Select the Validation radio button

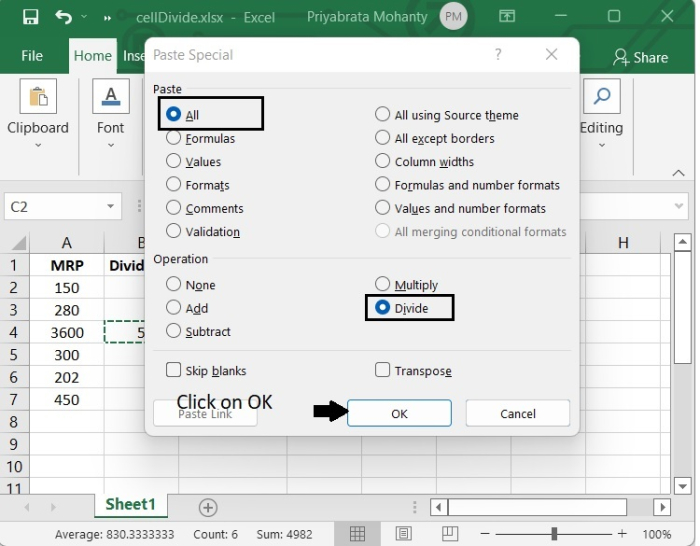(173, 231)
